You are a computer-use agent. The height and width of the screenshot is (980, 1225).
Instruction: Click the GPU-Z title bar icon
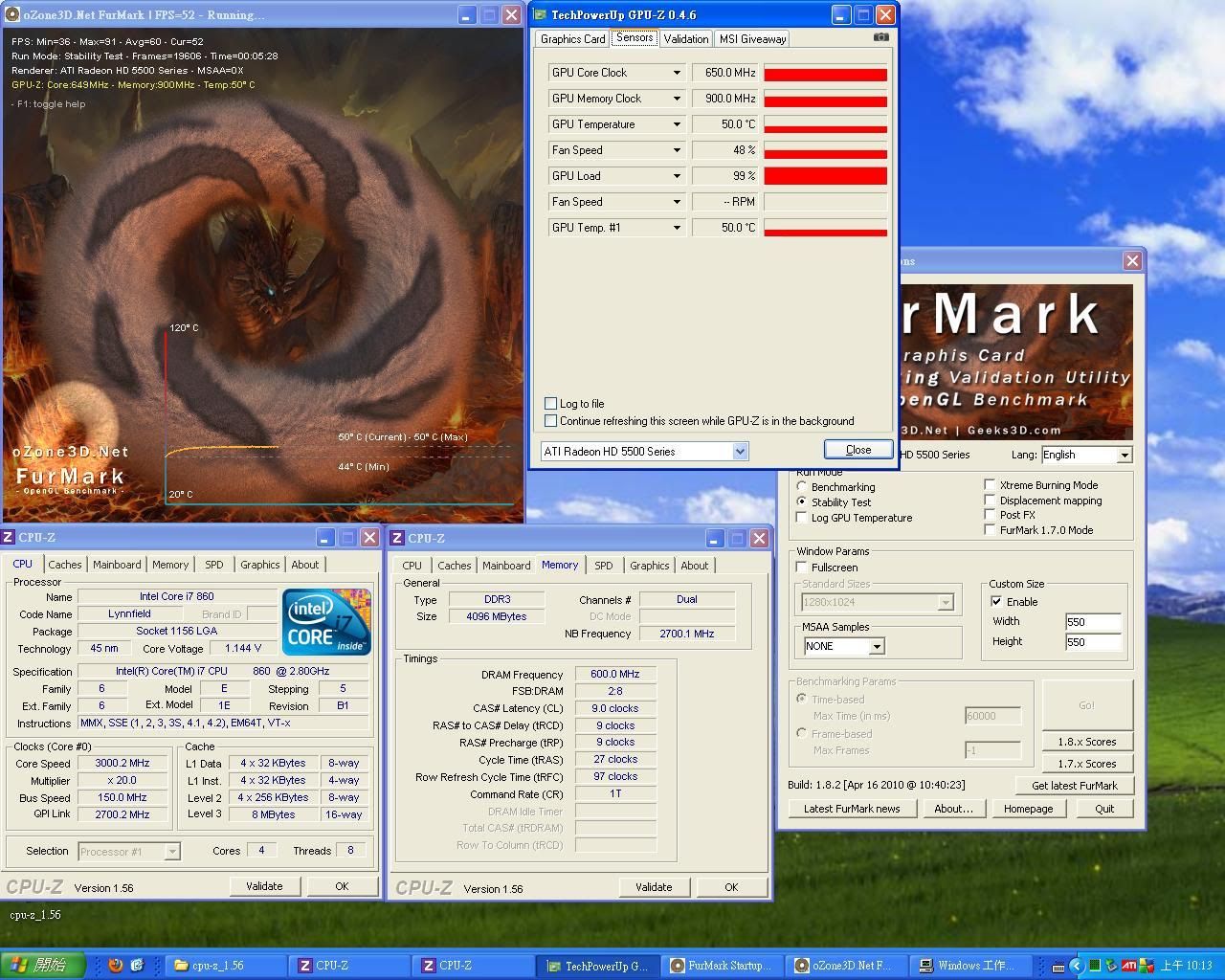tap(541, 14)
